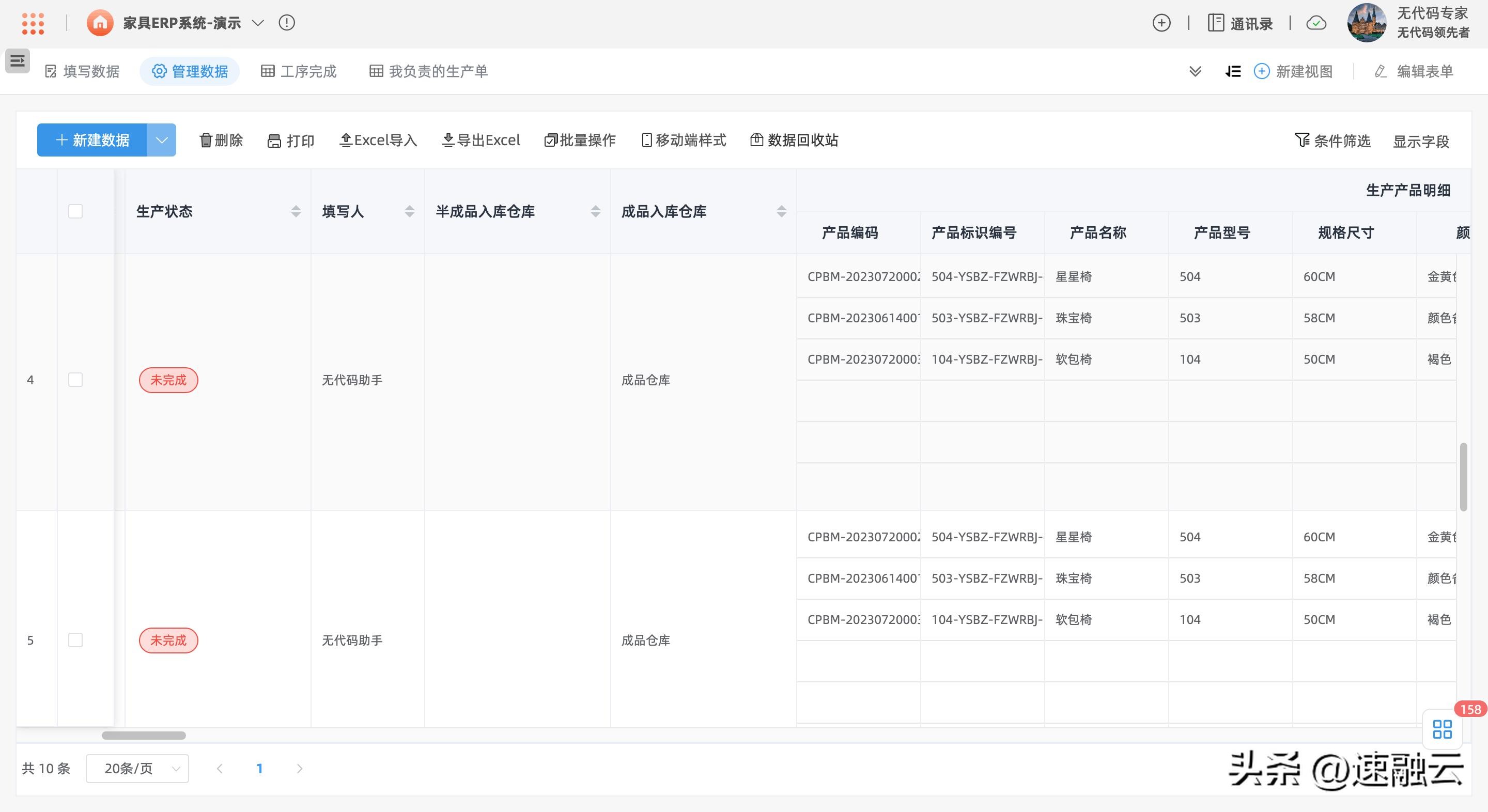Screen dimensions: 1488x812
Task: Click 编辑表单 to edit form
Action: (x=1414, y=72)
